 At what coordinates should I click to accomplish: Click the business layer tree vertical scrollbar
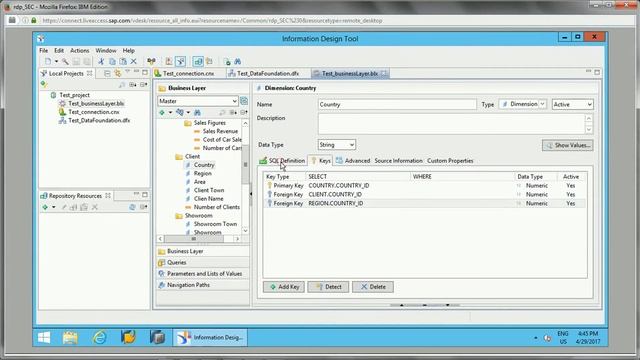[x=245, y=165]
